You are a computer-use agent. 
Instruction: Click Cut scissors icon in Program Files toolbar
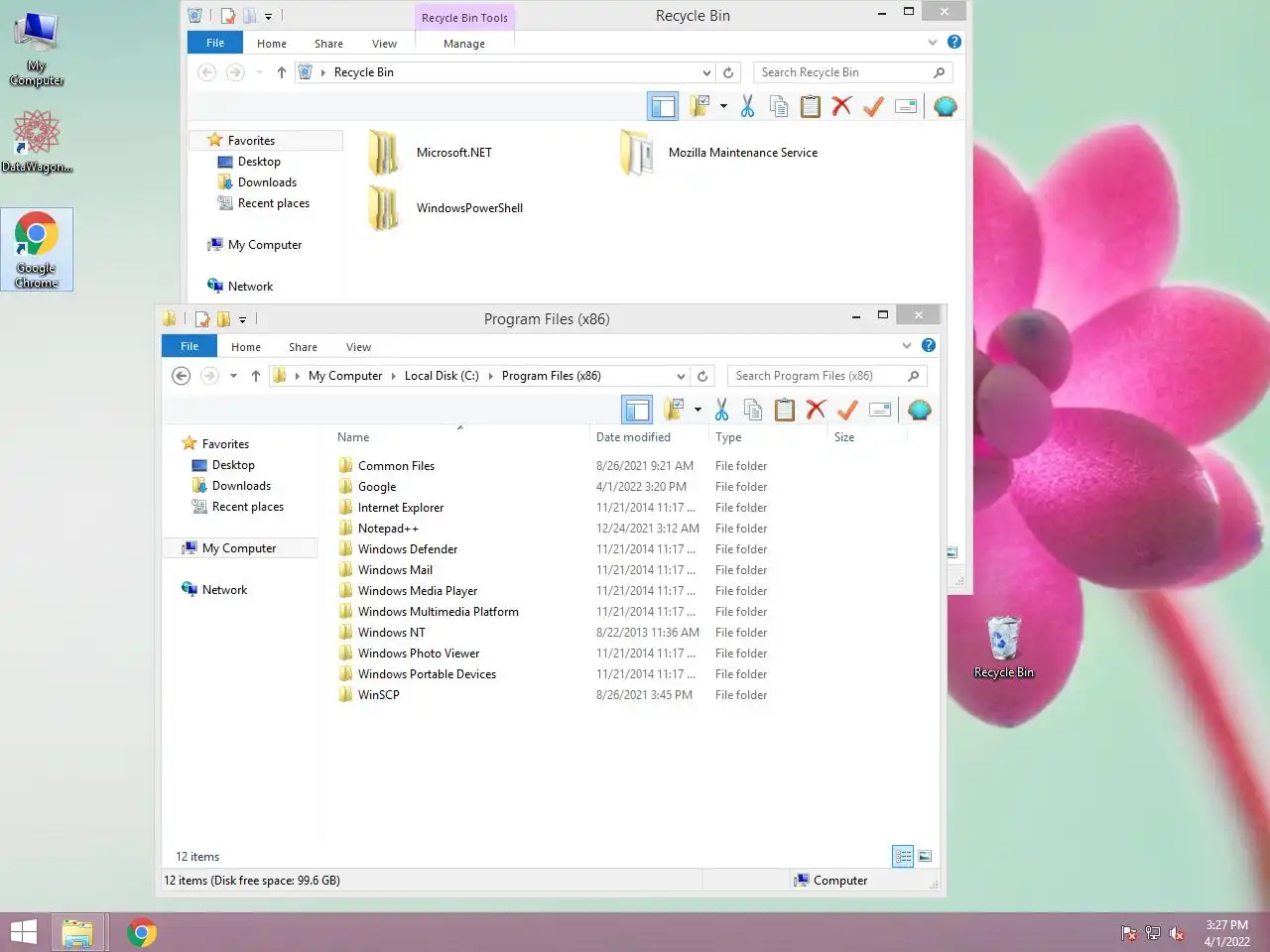pyautogui.click(x=721, y=410)
